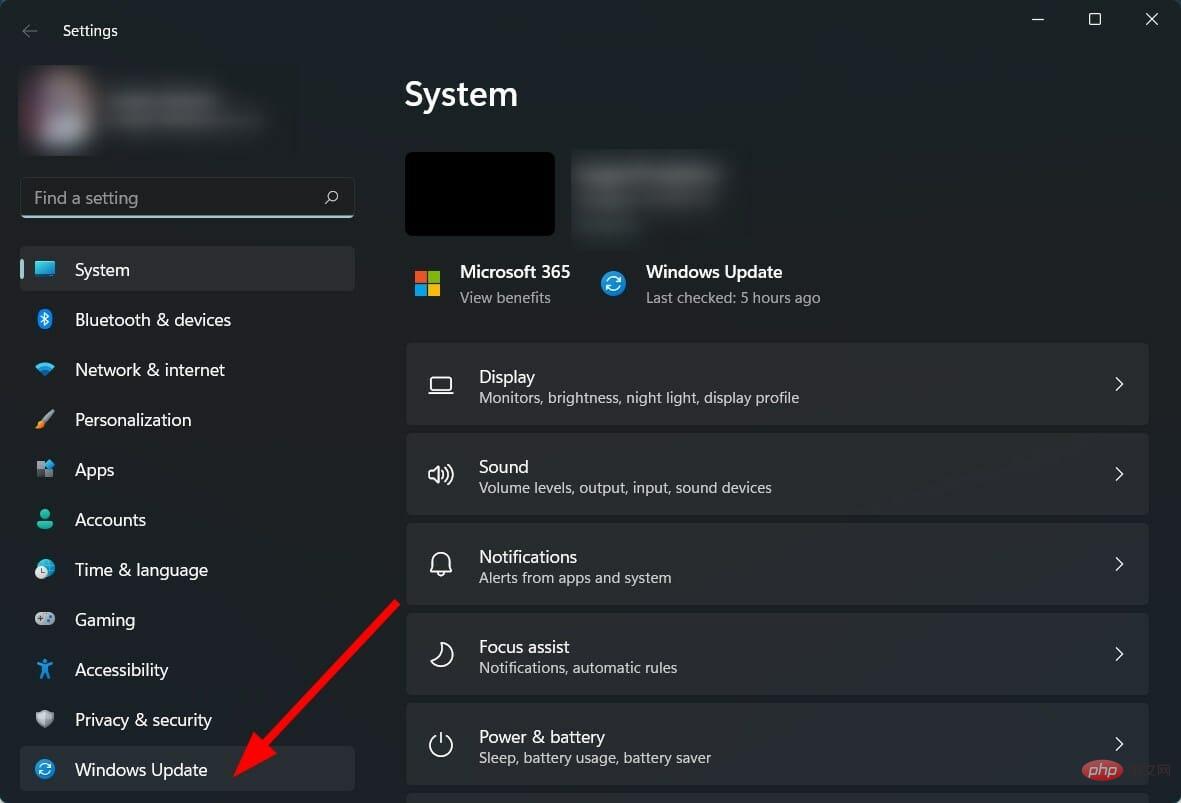Open Accessibility settings icon
The height and width of the screenshot is (803, 1181).
tap(45, 669)
